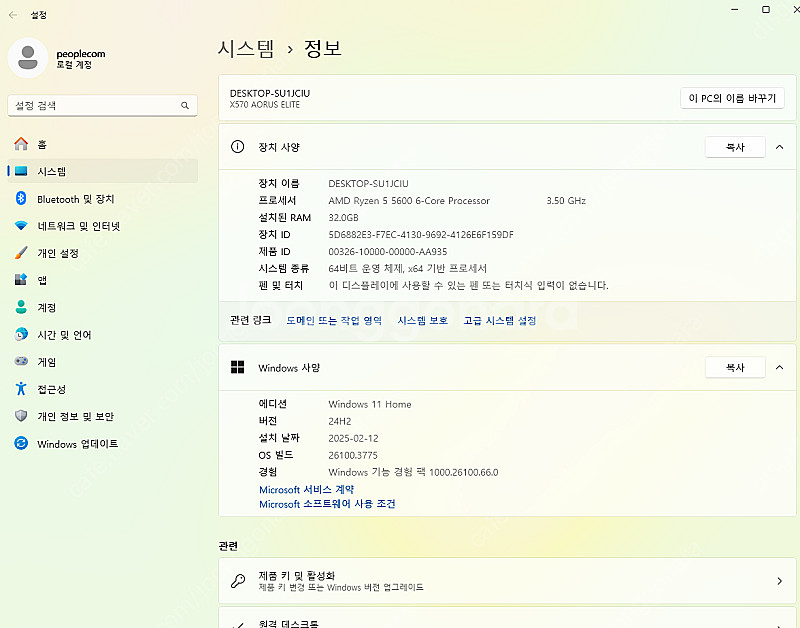Click the Bluetooth icon in sidebar

point(21,198)
